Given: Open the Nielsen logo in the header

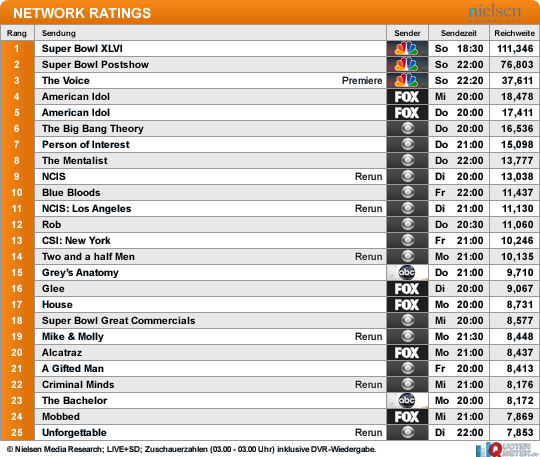Looking at the screenshot, I should pyautogui.click(x=495, y=12).
